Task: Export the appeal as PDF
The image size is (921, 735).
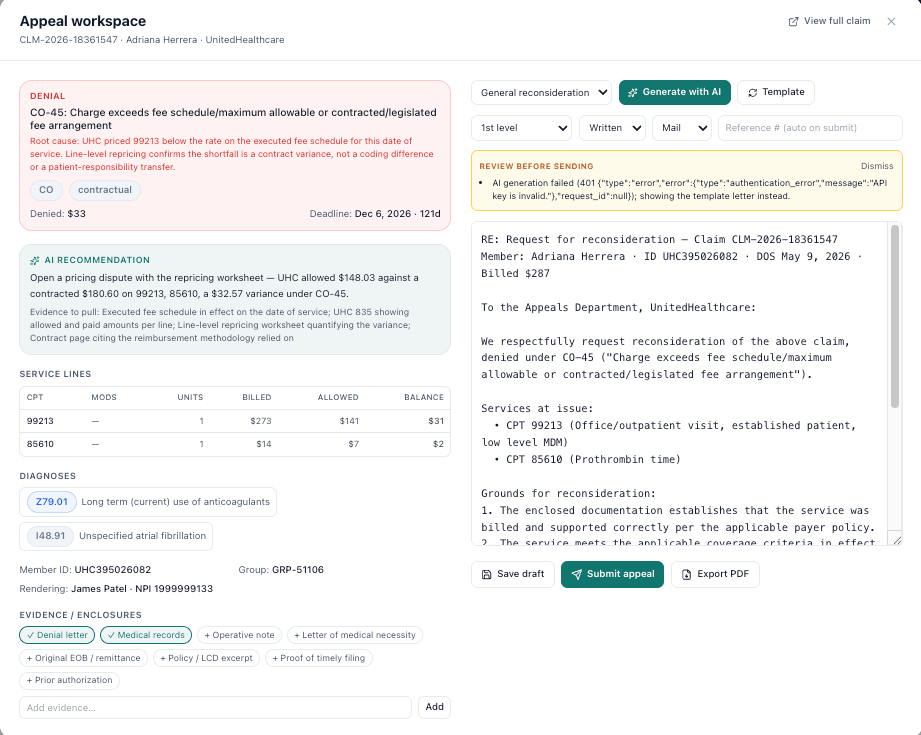Action: click(x=715, y=574)
